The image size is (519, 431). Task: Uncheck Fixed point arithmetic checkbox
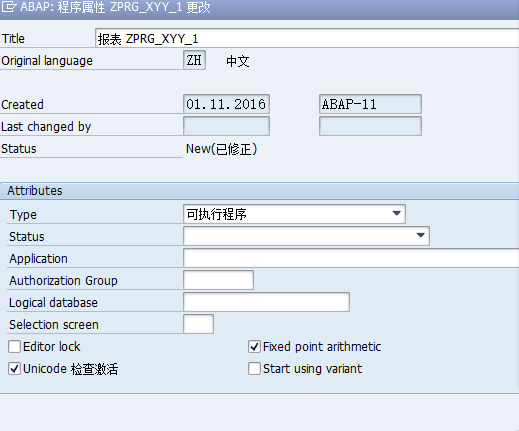click(x=254, y=347)
